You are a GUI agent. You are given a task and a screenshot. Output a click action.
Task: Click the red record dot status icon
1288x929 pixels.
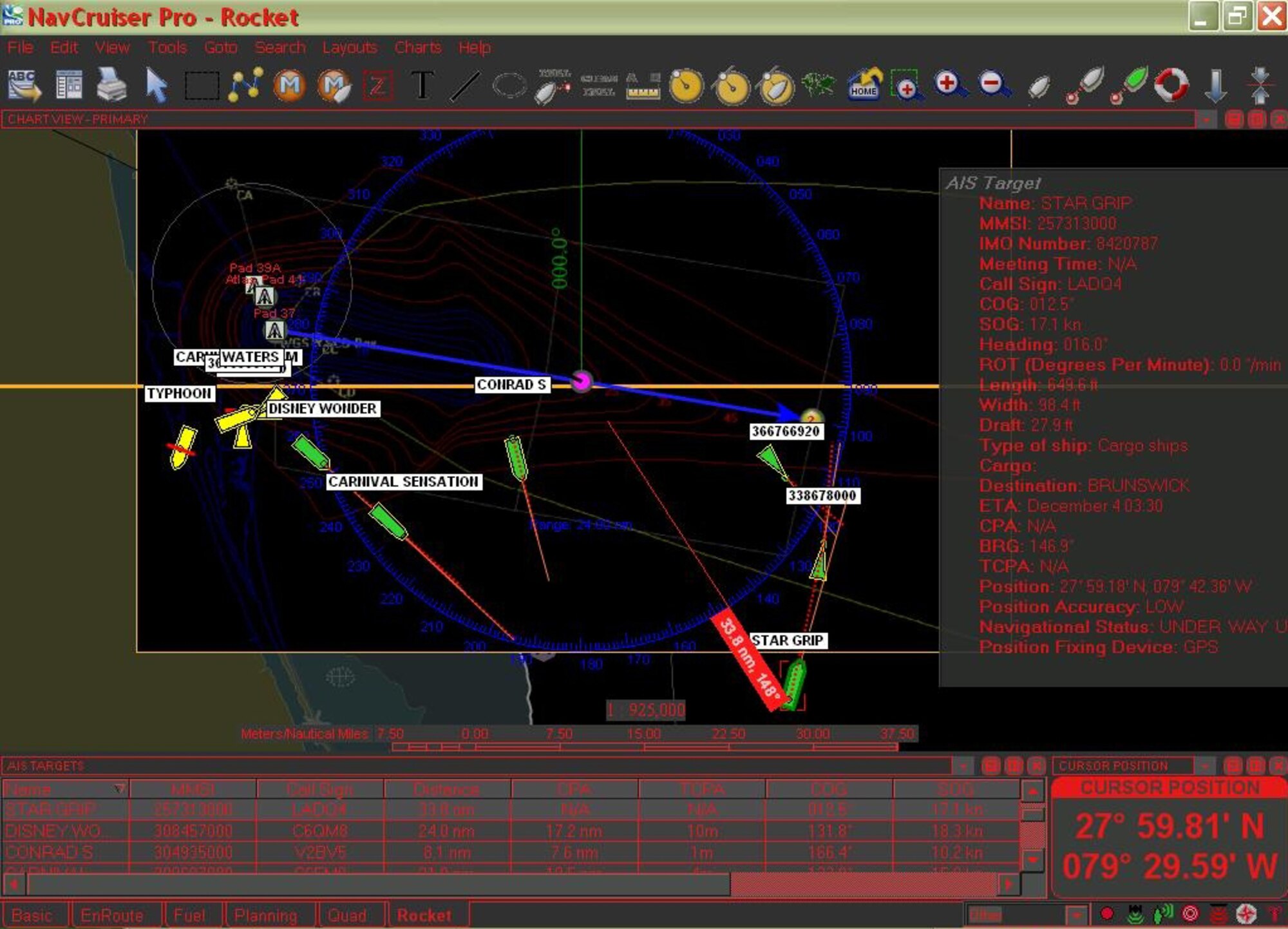[x=1107, y=914]
